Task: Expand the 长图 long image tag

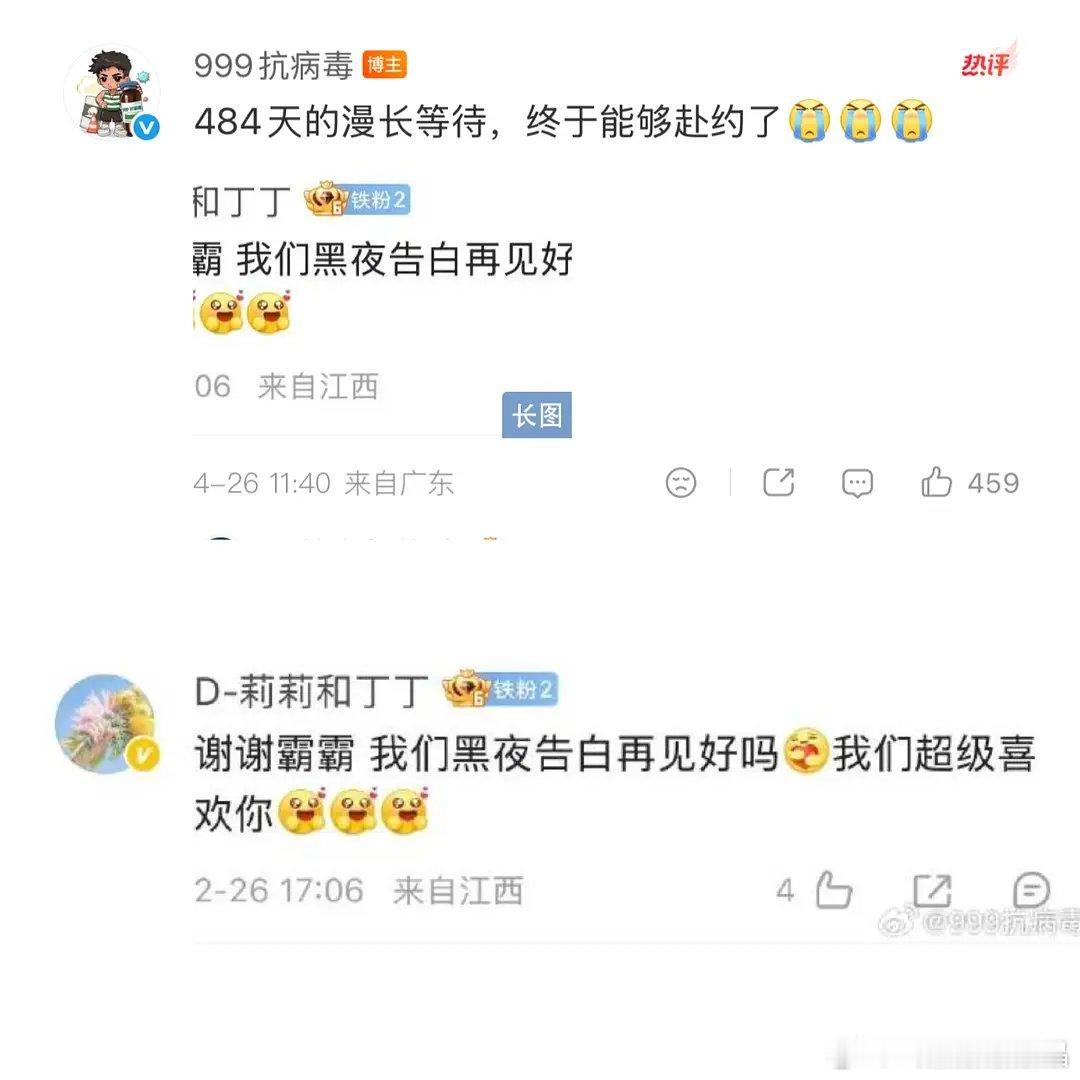Action: pyautogui.click(x=537, y=415)
